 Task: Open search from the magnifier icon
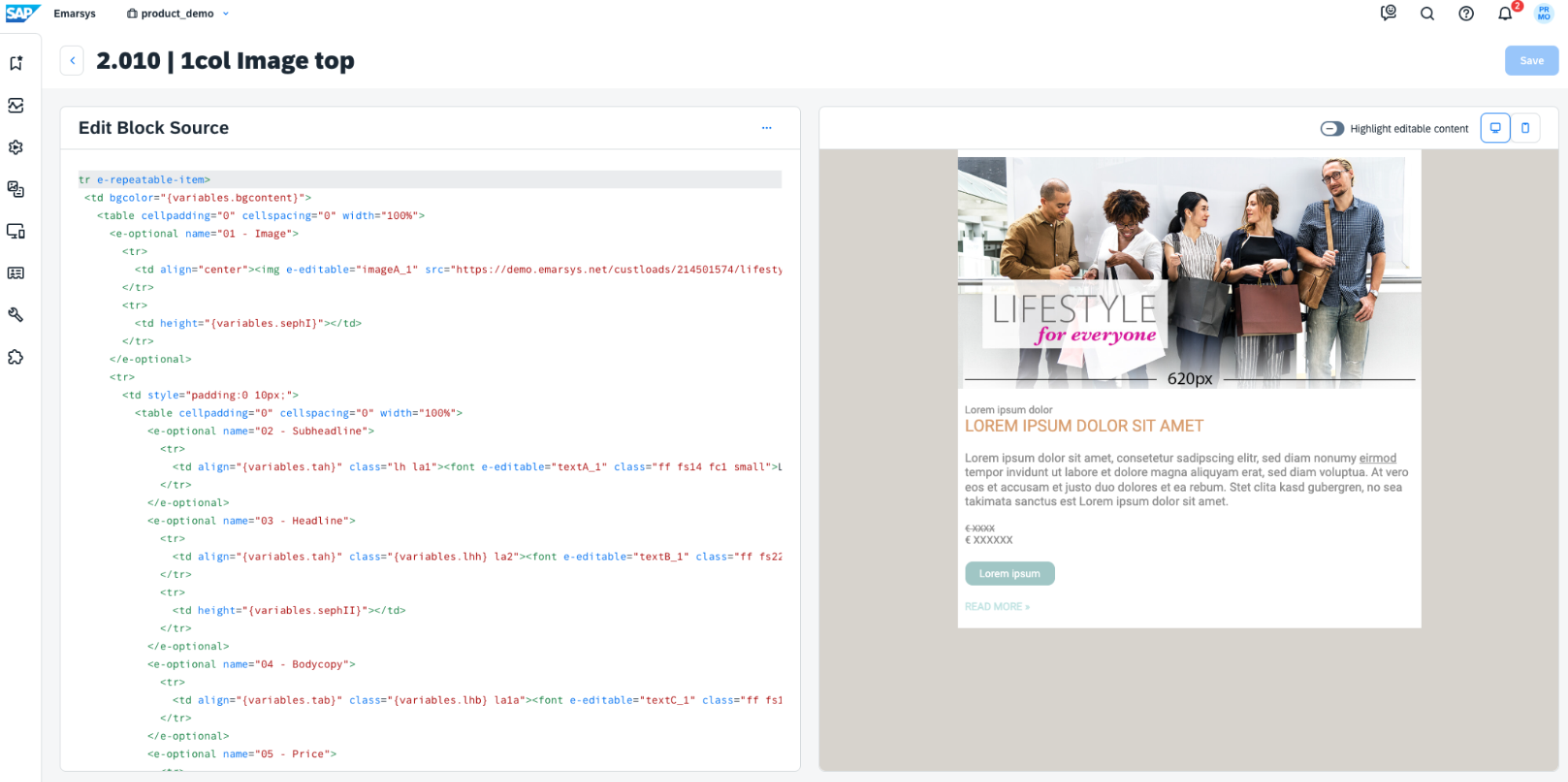pyautogui.click(x=1427, y=13)
